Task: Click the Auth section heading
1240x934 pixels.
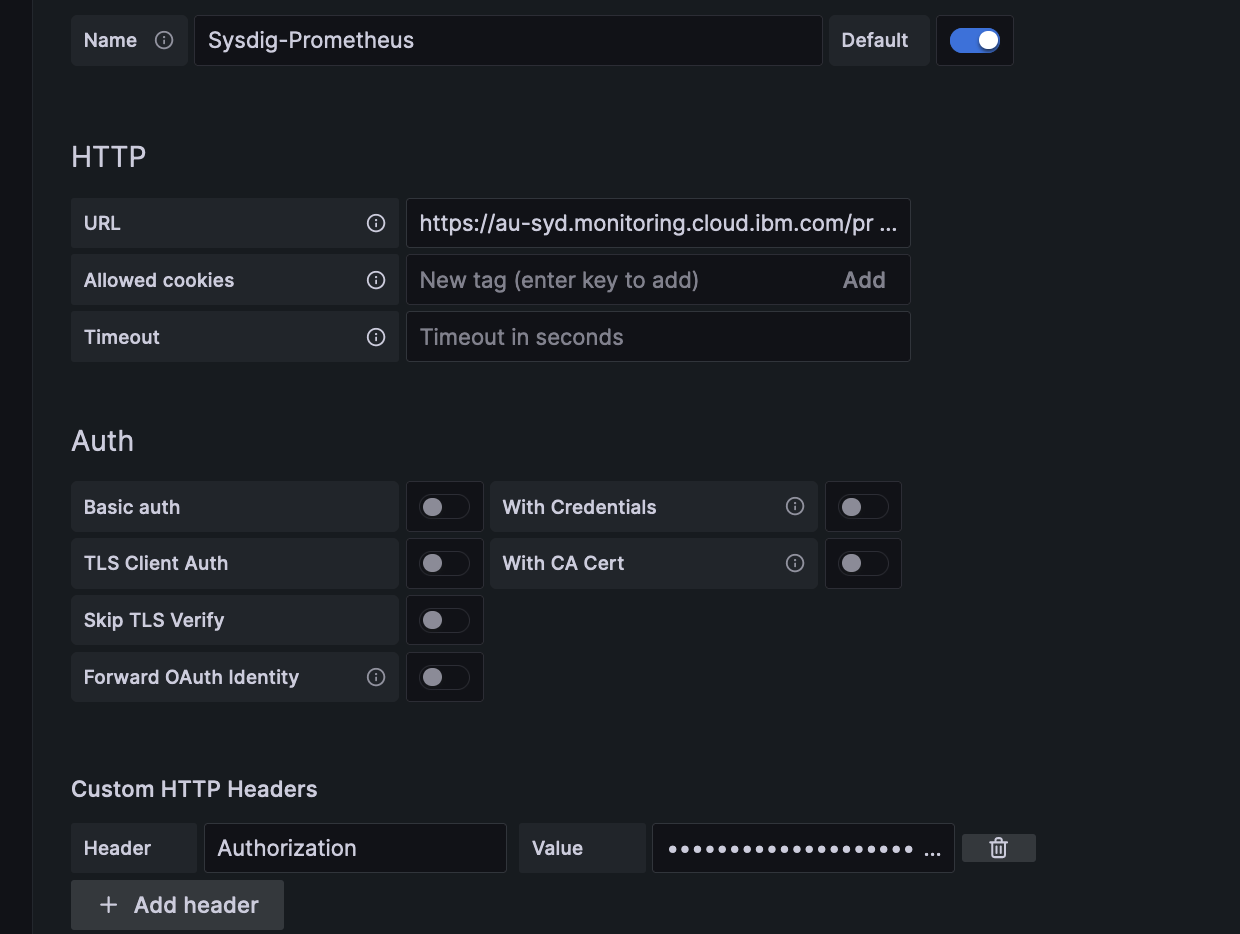Action: (x=102, y=441)
